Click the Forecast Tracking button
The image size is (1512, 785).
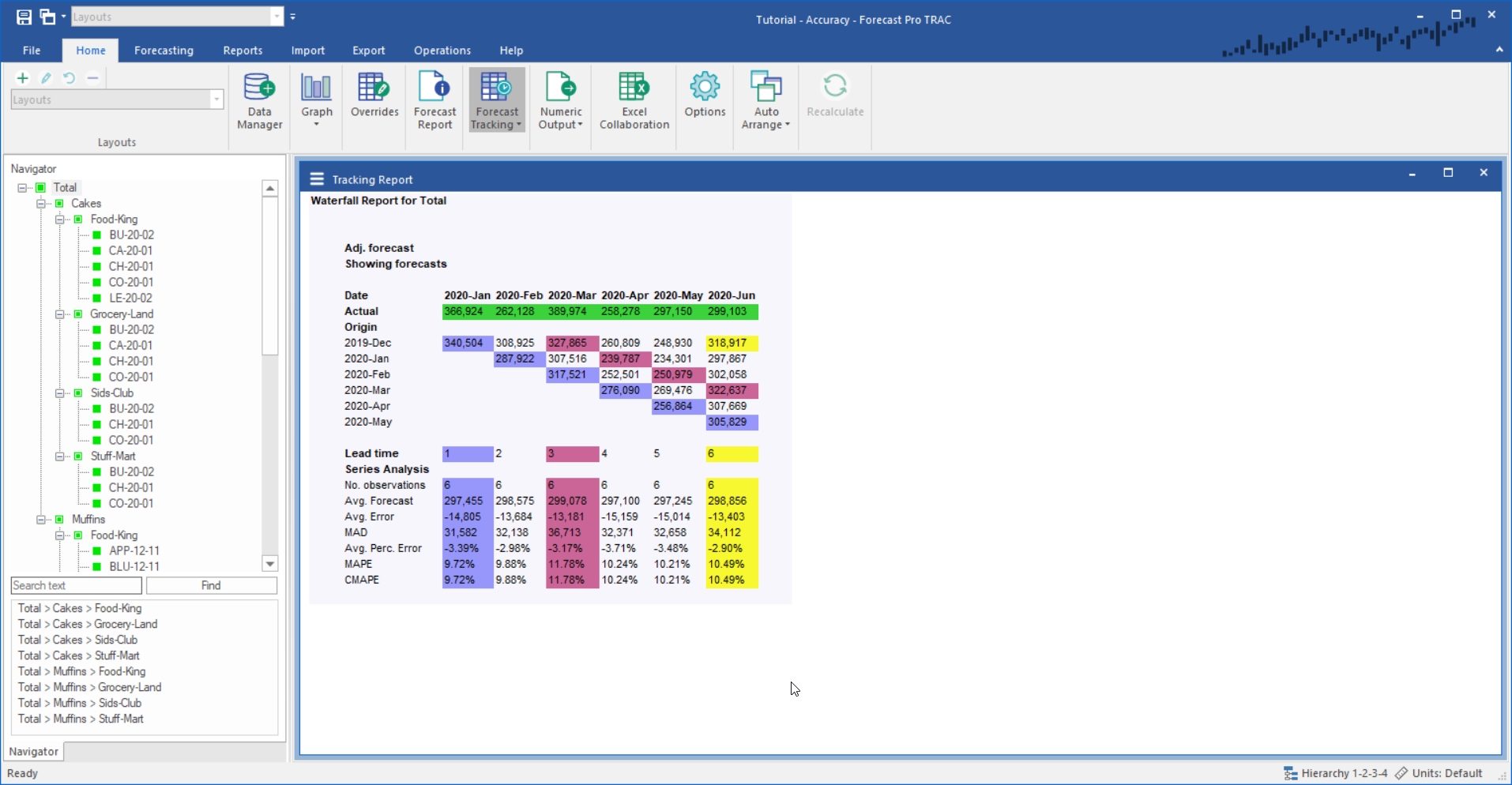tap(497, 101)
